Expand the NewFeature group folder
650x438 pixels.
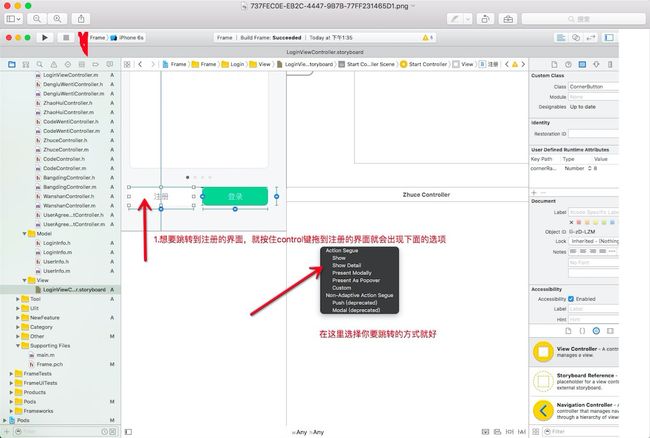pyautogui.click(x=17, y=318)
